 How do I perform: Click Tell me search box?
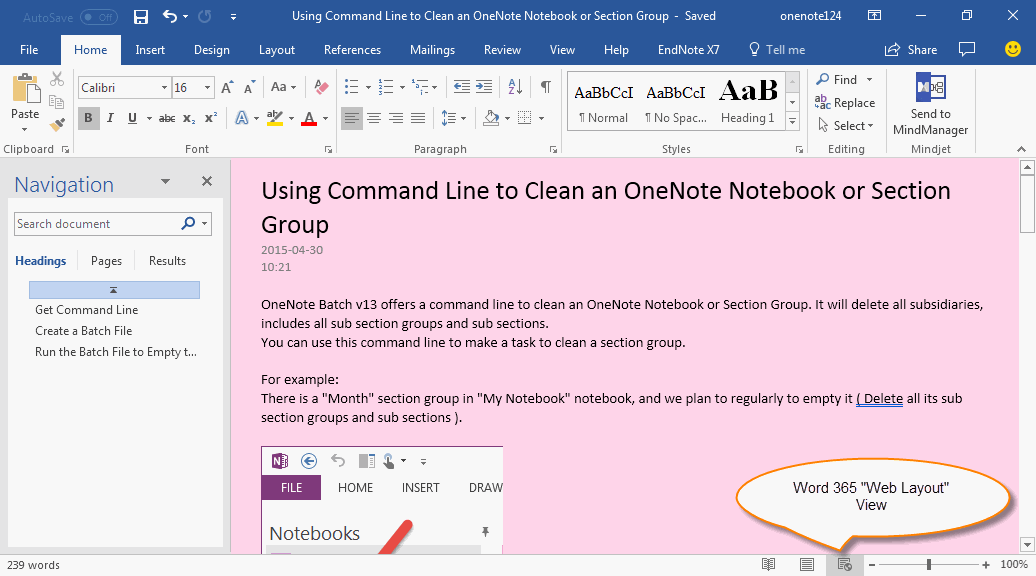776,50
